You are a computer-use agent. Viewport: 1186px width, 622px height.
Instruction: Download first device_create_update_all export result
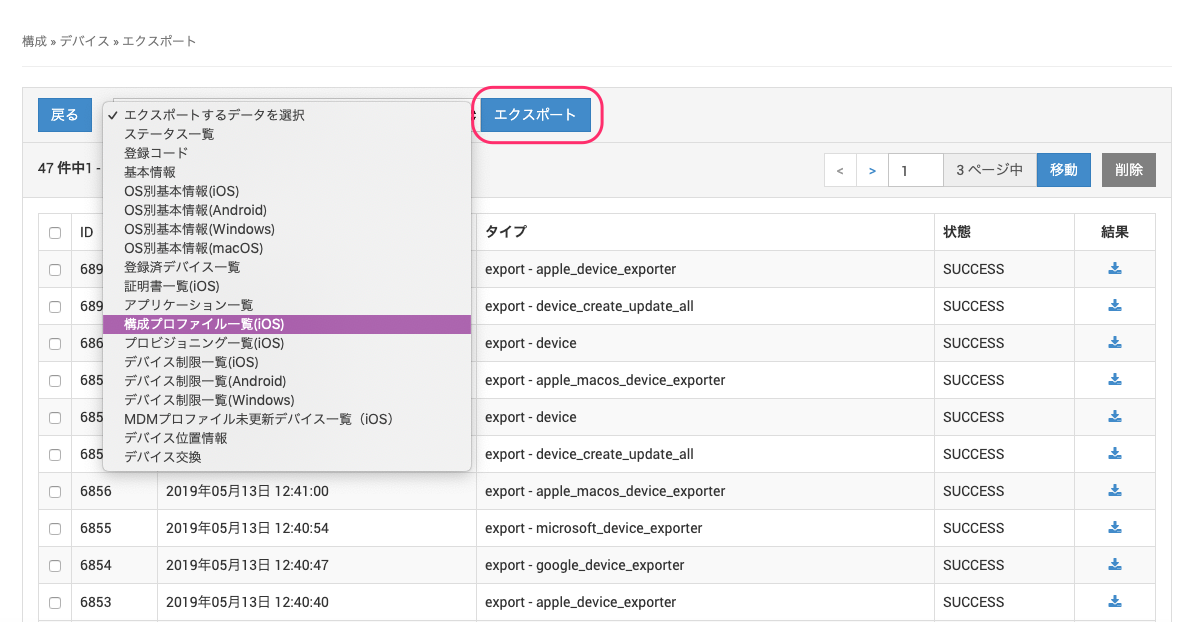tap(1115, 306)
